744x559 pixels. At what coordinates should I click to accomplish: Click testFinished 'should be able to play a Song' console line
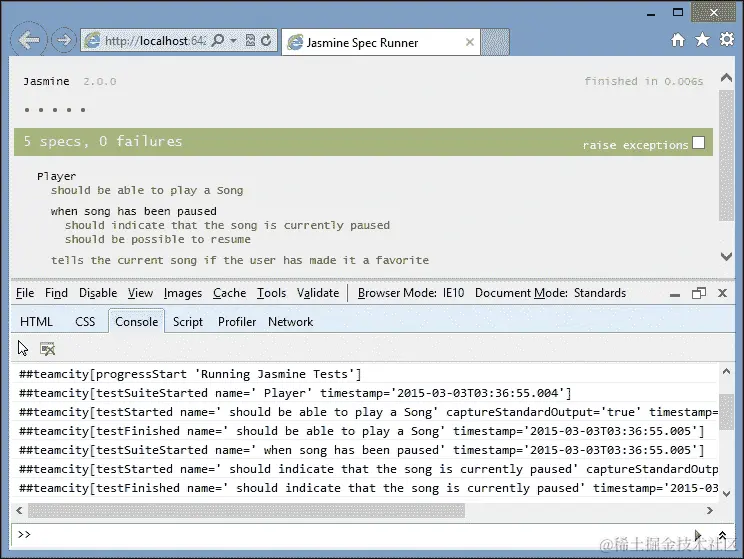click(362, 431)
